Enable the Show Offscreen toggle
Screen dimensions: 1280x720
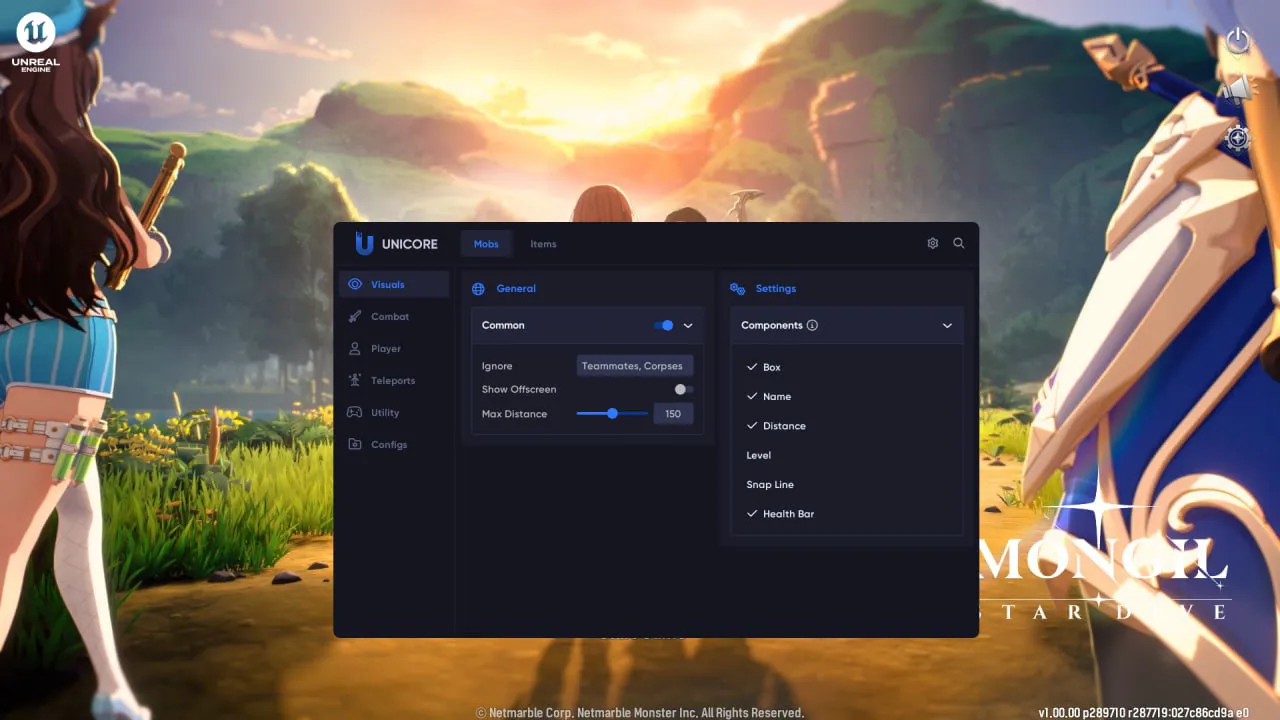[x=683, y=389]
